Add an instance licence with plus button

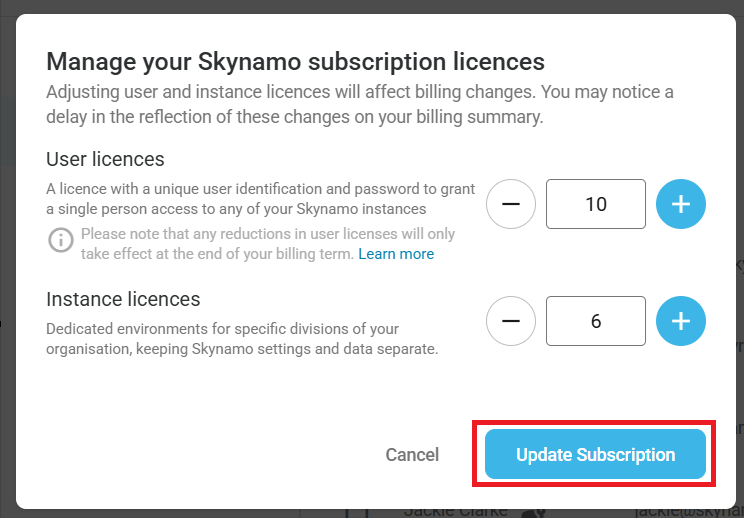click(681, 321)
